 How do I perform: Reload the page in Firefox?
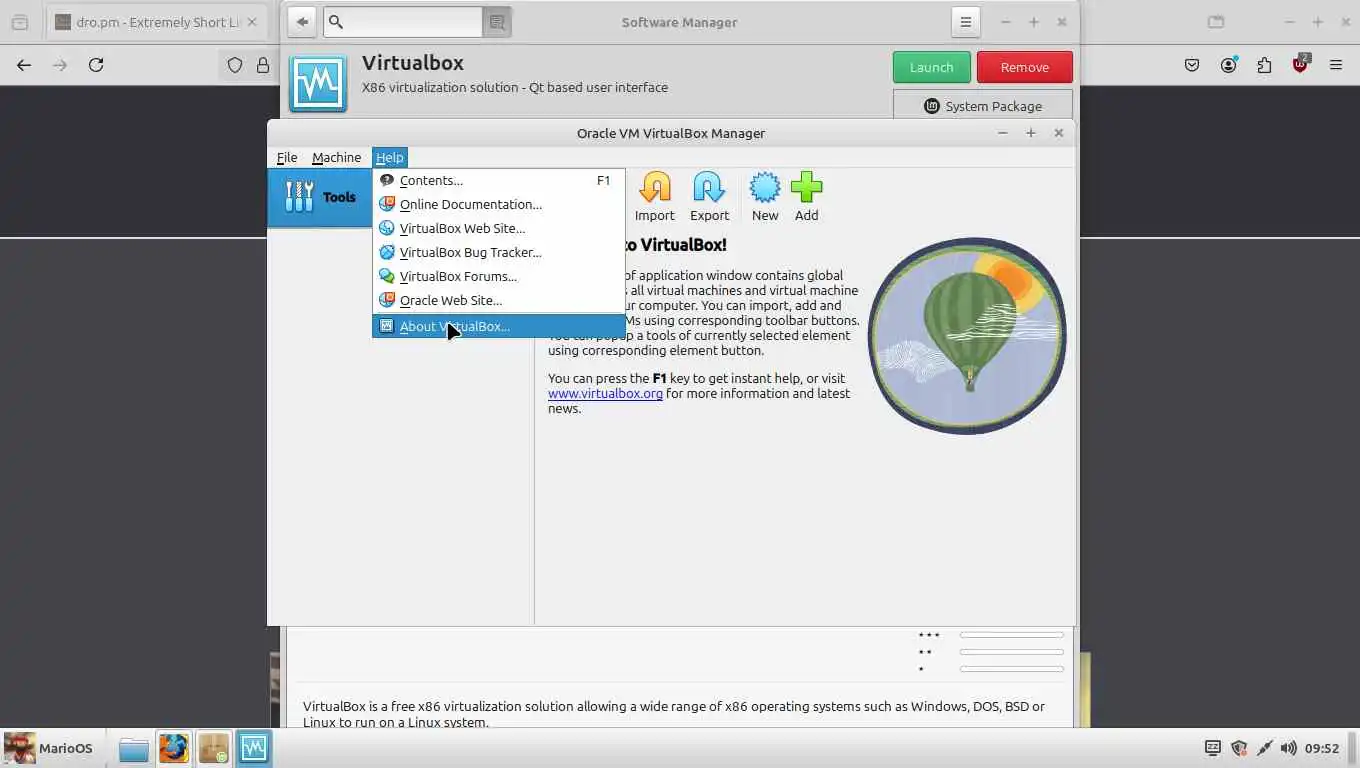pos(96,65)
